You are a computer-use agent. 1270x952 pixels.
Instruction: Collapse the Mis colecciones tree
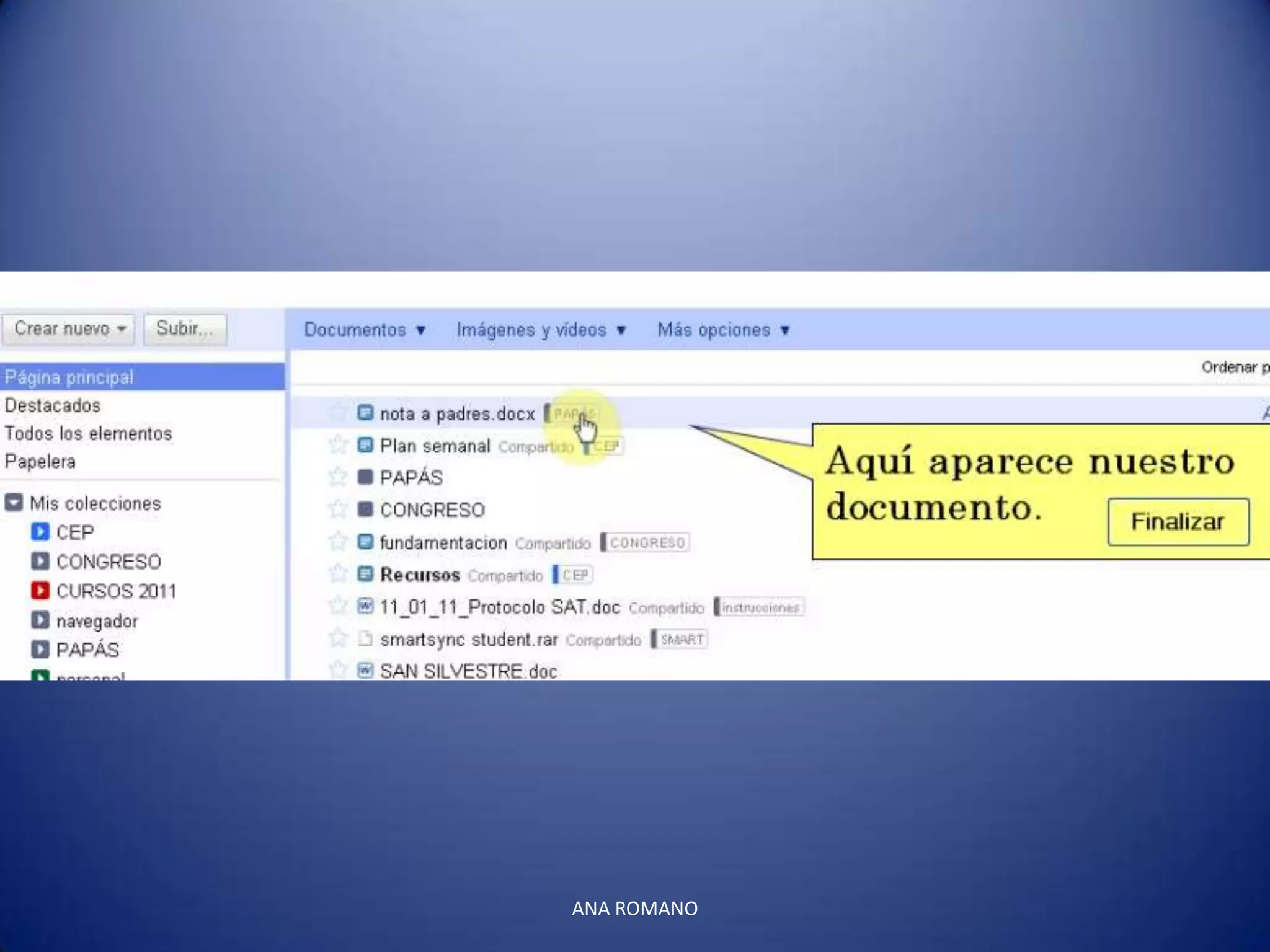[x=14, y=503]
